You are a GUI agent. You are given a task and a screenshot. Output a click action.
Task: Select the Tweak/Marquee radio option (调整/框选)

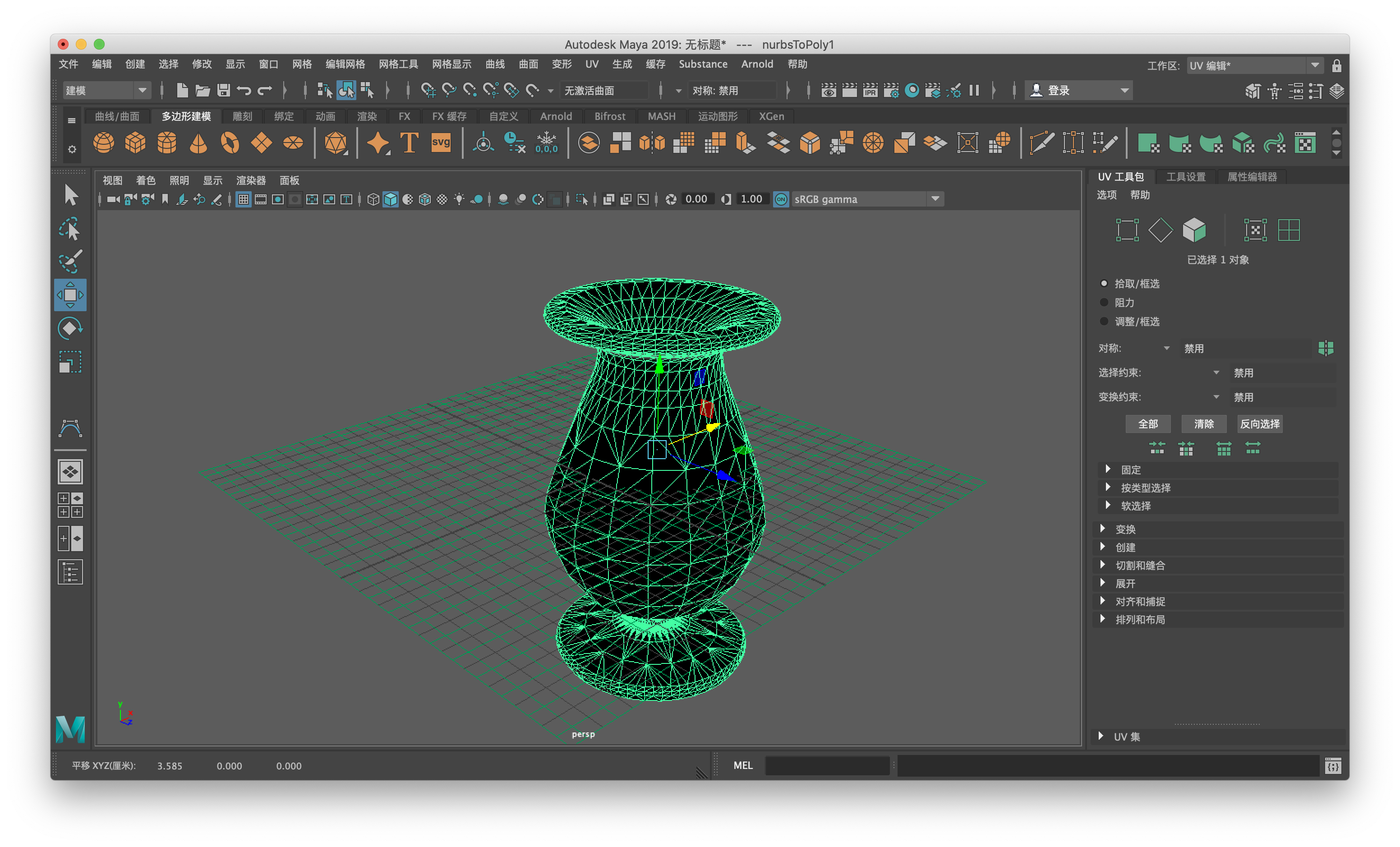pos(1104,321)
